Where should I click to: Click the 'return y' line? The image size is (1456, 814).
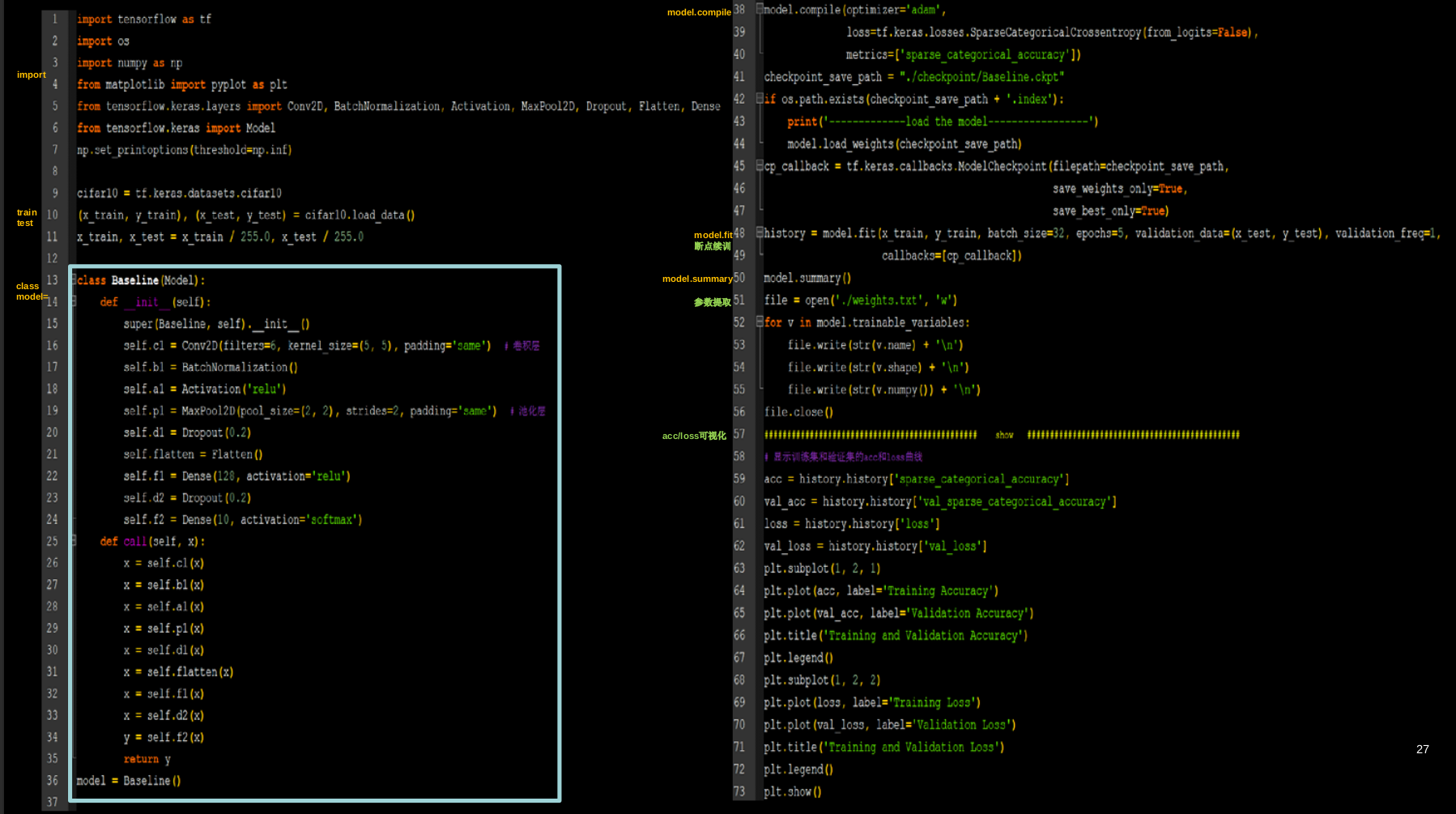147,760
